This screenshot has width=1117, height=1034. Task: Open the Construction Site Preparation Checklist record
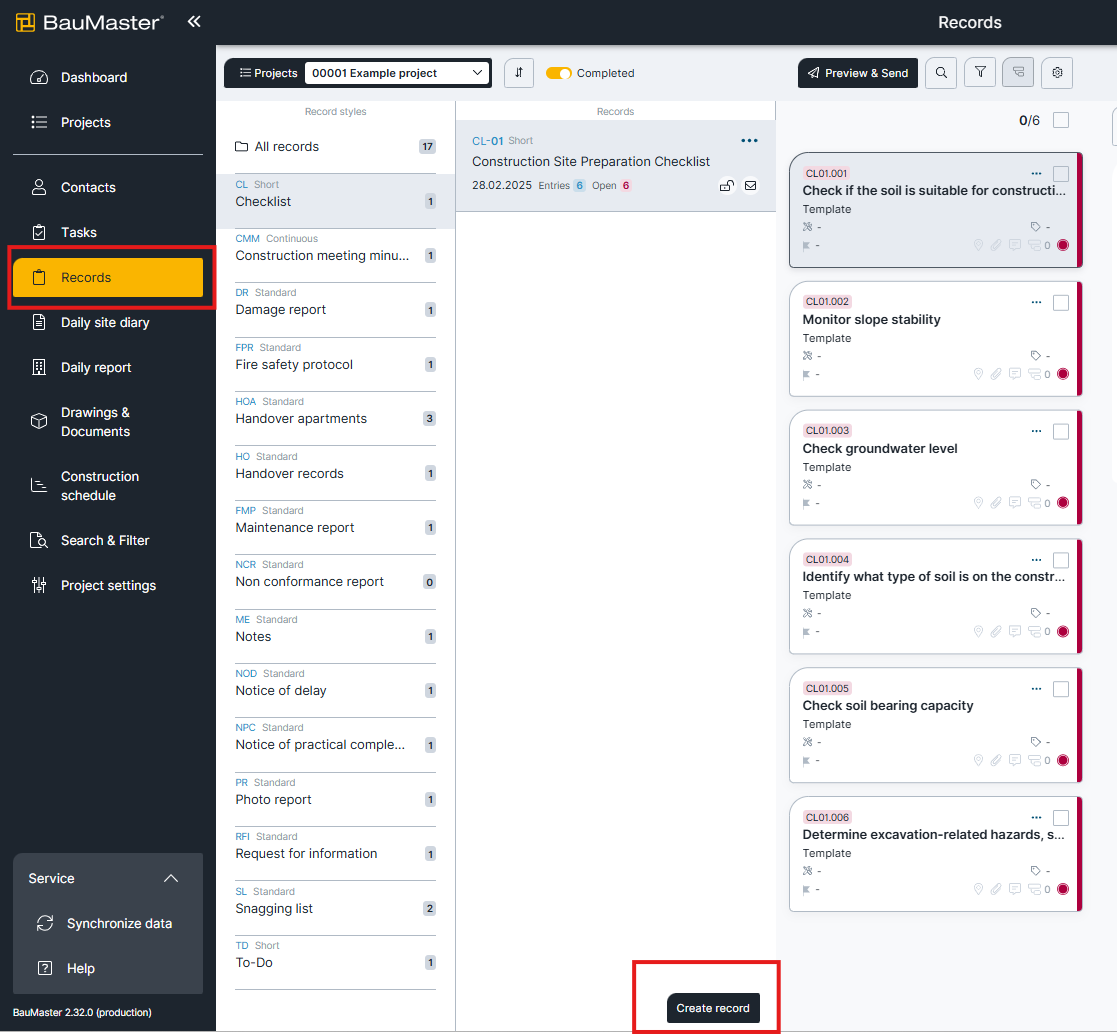(x=615, y=165)
